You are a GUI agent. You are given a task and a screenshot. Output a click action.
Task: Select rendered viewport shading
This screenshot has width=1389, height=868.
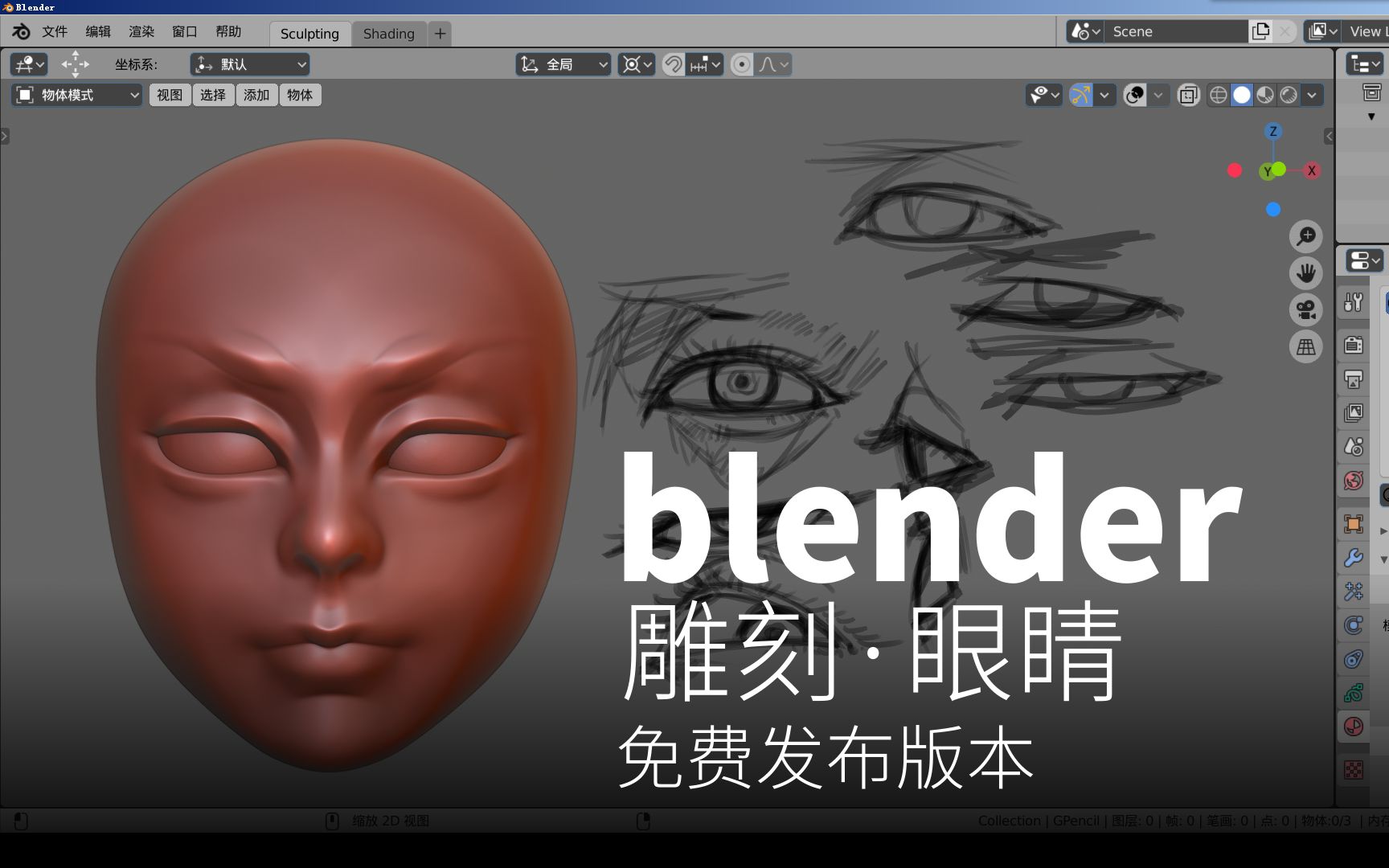(1289, 95)
